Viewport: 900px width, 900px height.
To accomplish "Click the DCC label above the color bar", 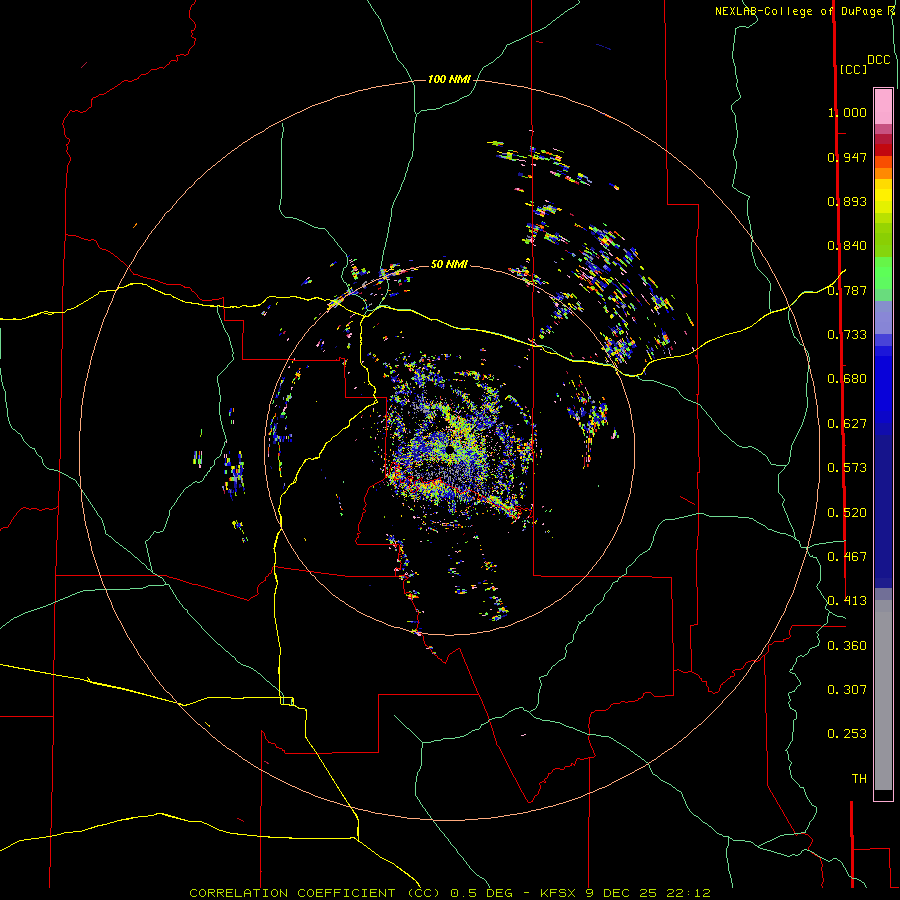I will coord(879,60).
